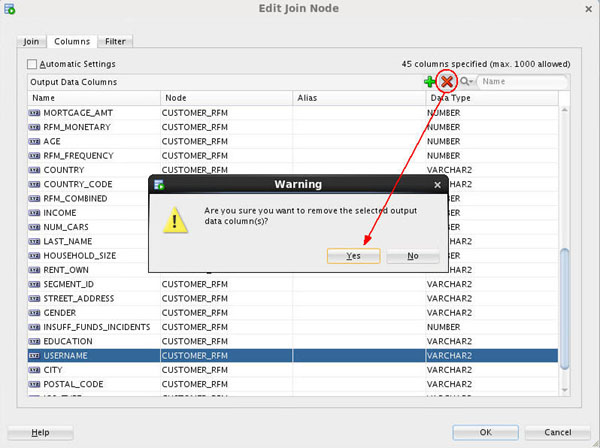
Task: Click the column icon beside STREET_ADDRESS
Action: tap(34, 298)
